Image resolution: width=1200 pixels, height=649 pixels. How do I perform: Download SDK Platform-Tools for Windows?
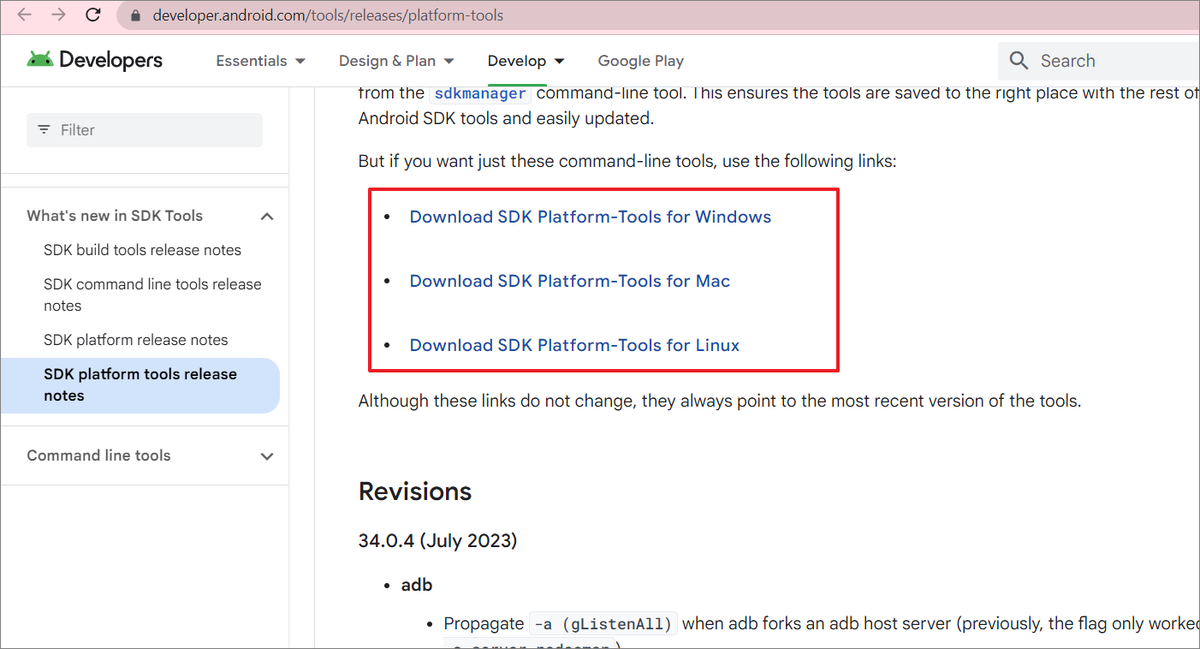pos(590,217)
